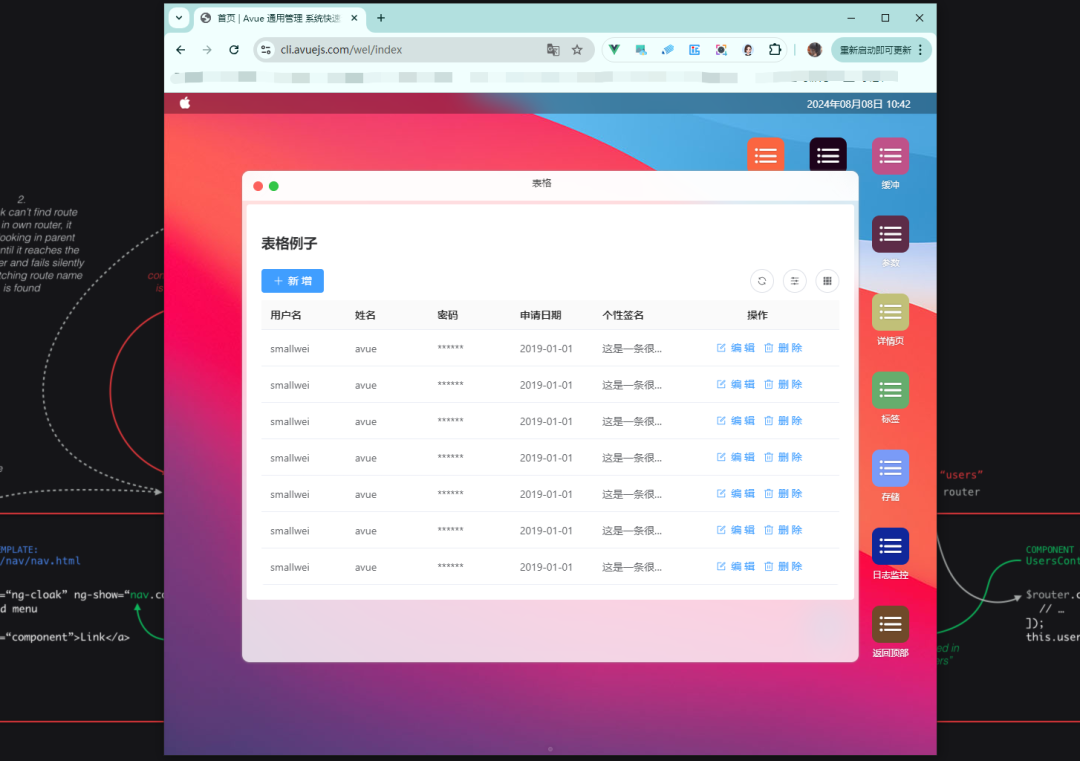
Task: Open the 详情页 dock app icon
Action: pyautogui.click(x=890, y=312)
